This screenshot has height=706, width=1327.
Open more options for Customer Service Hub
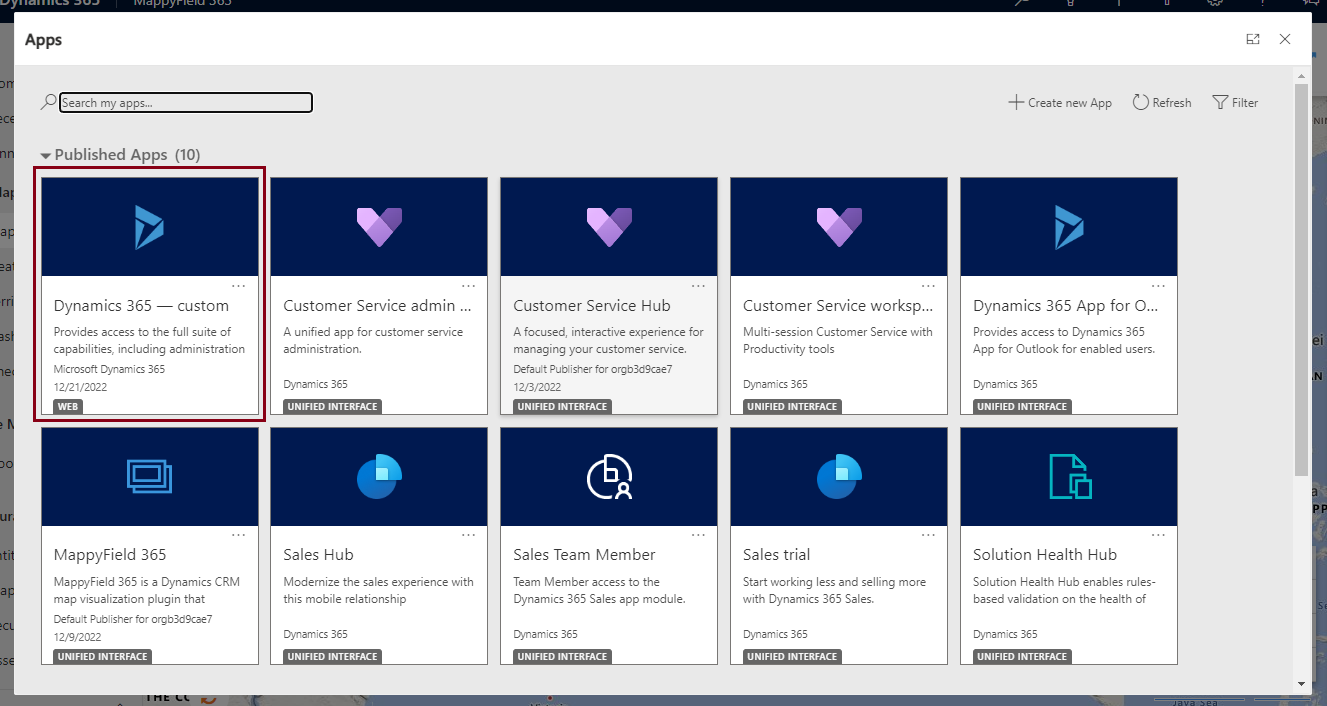click(698, 286)
